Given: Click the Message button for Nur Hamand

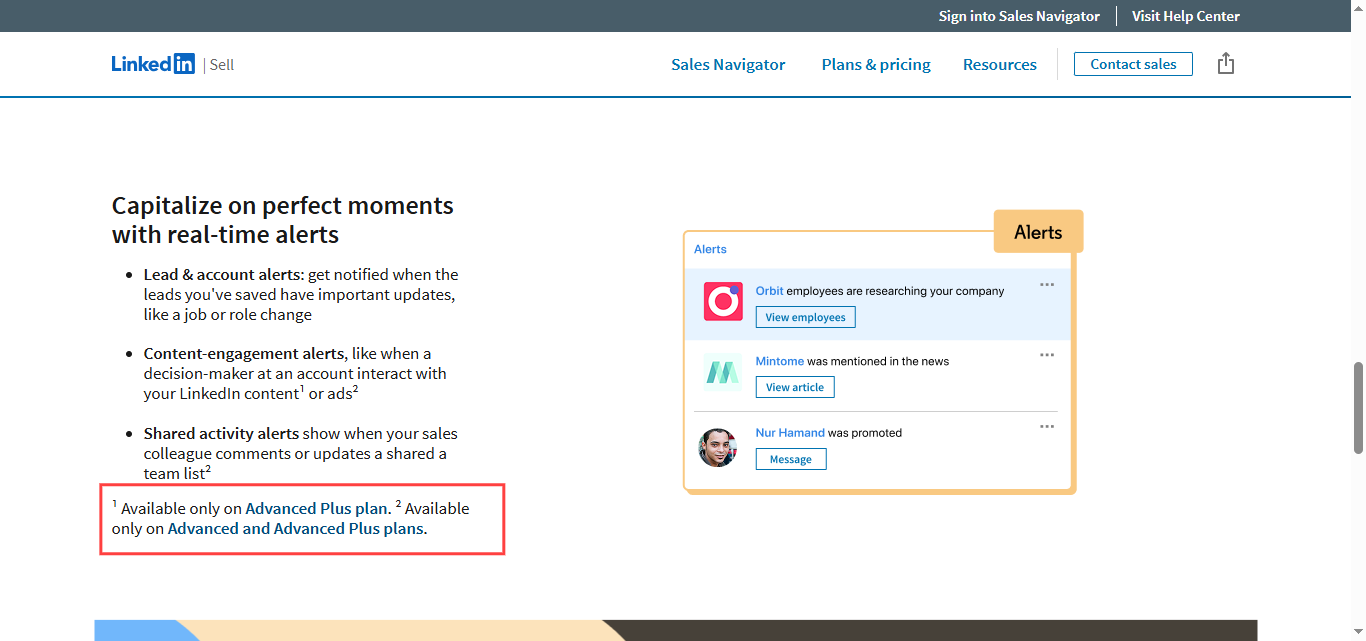Looking at the screenshot, I should tap(791, 459).
